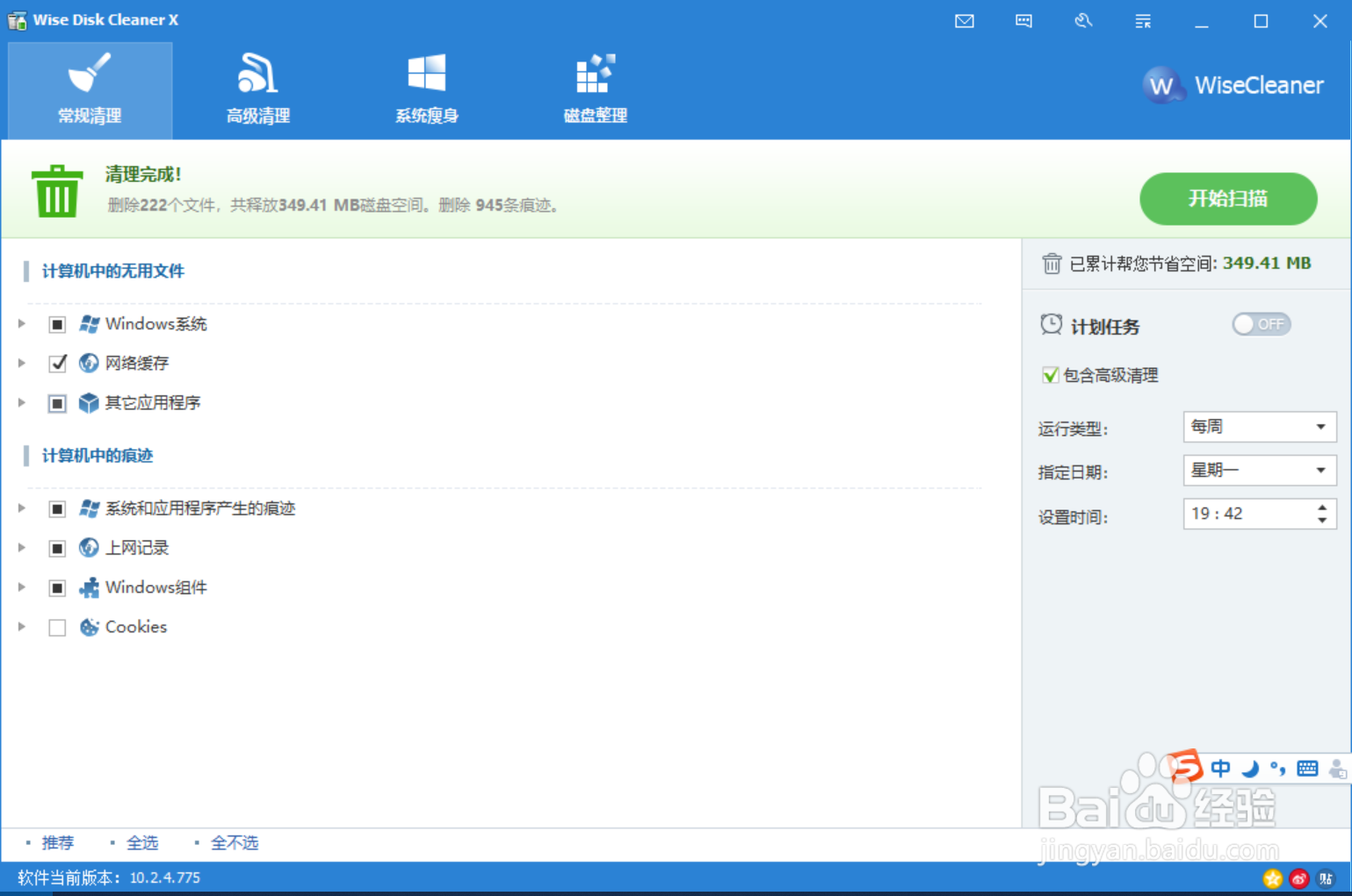
Task: Switch to the 磁盘整理 tab
Action: [x=596, y=90]
